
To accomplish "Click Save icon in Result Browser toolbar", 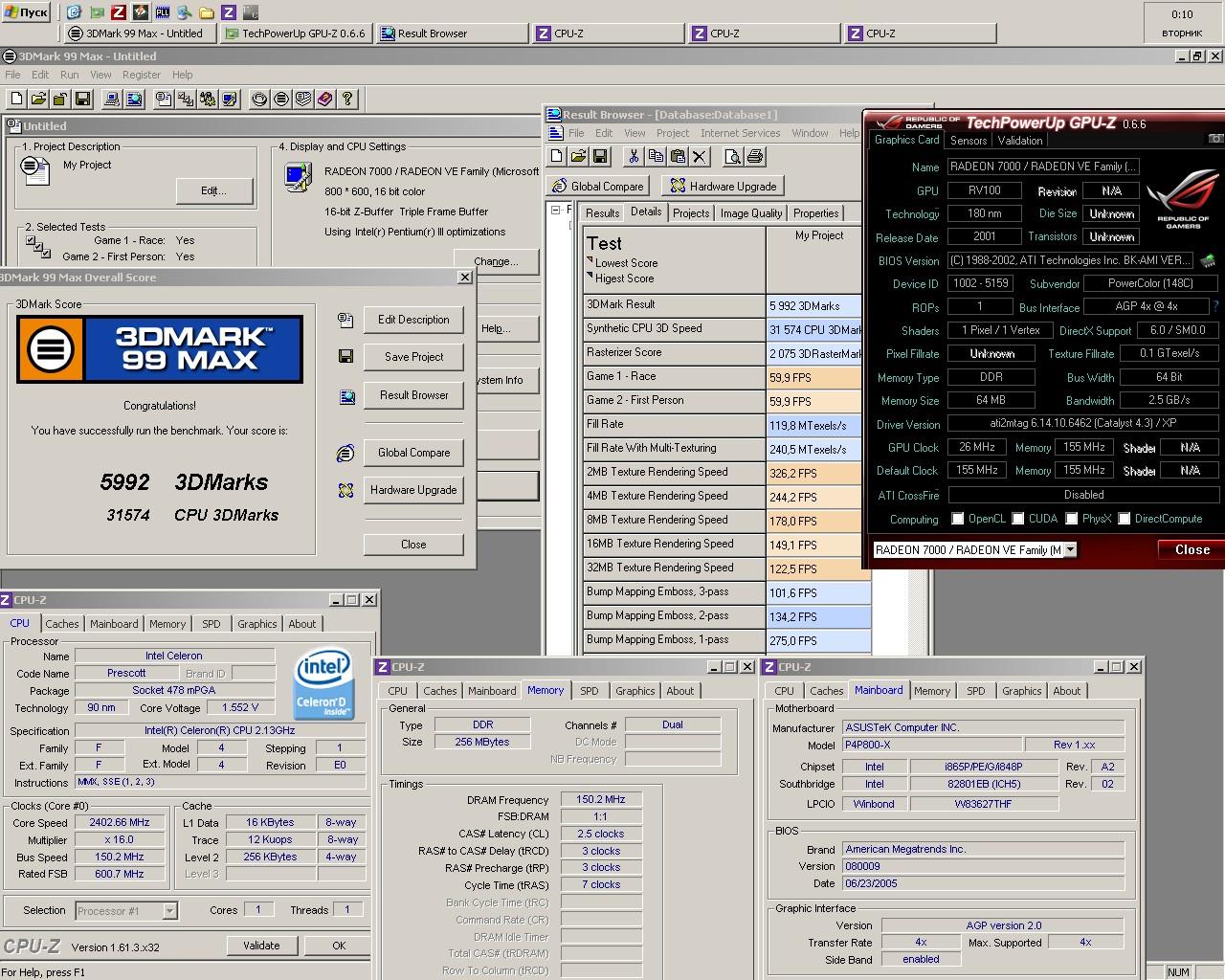I will pos(601,157).
